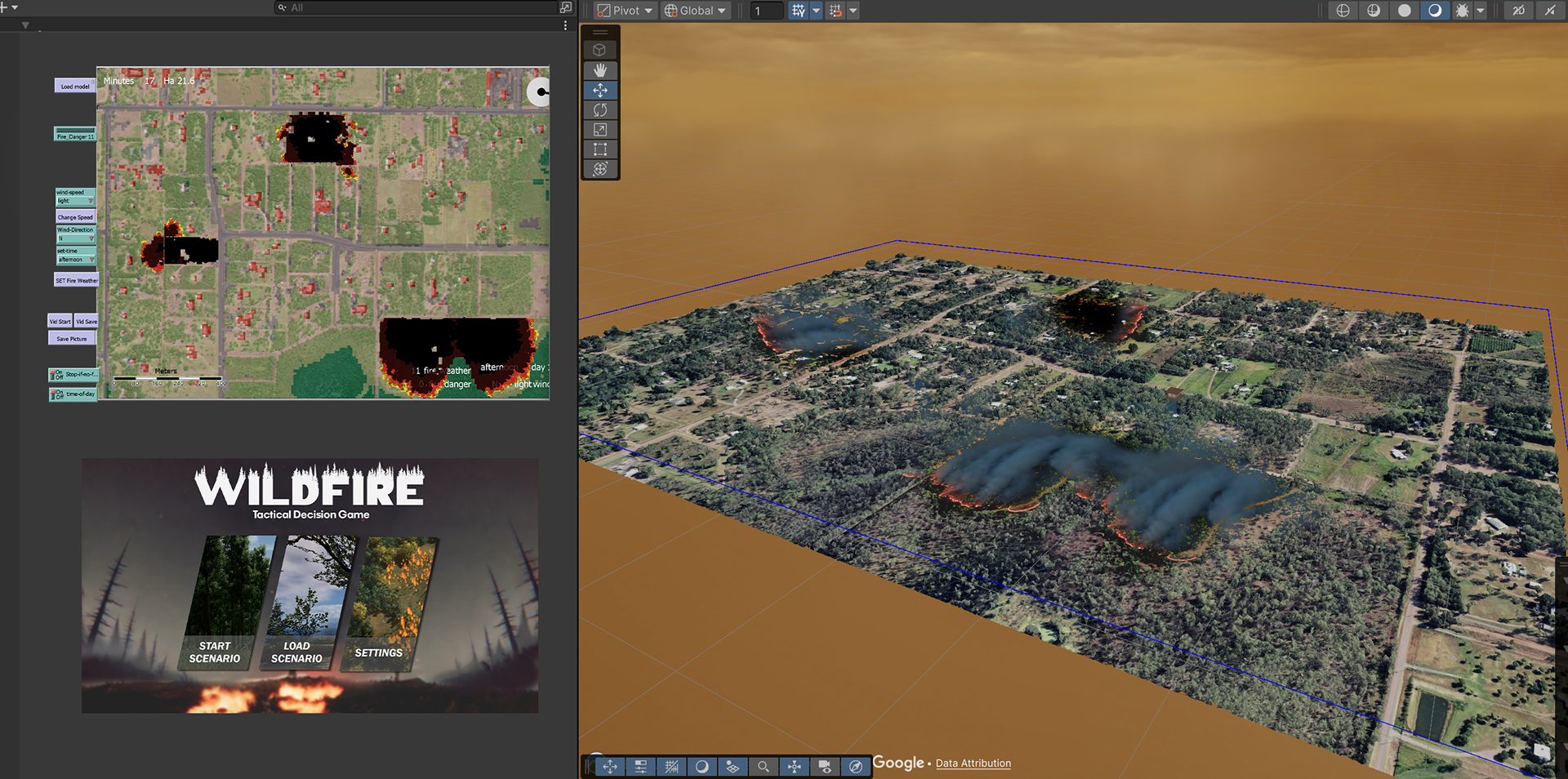Viewport: 1568px width, 779px height.
Task: Select the Scale tool in the scene toolbar
Action: [x=600, y=129]
